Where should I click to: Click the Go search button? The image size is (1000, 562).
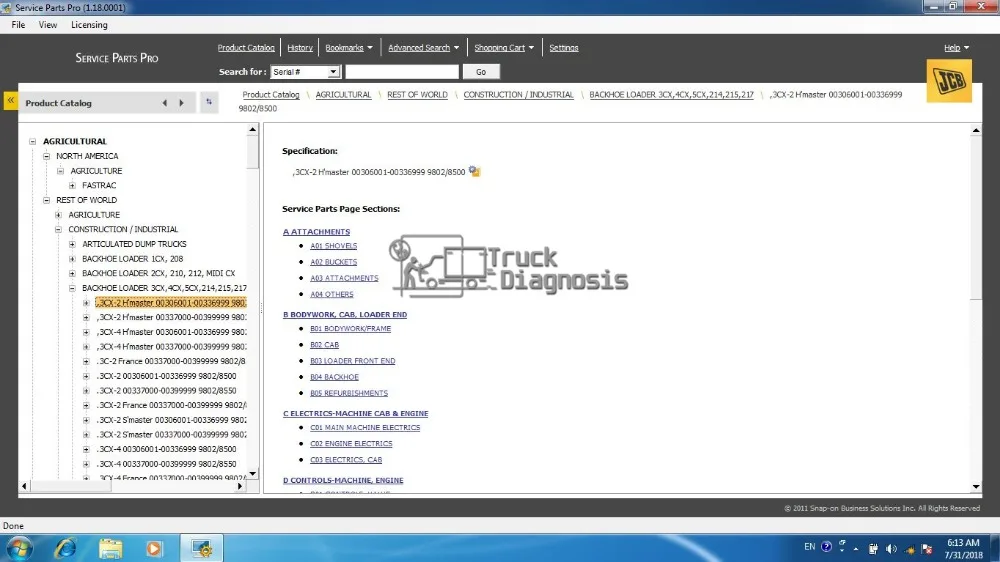[481, 72]
